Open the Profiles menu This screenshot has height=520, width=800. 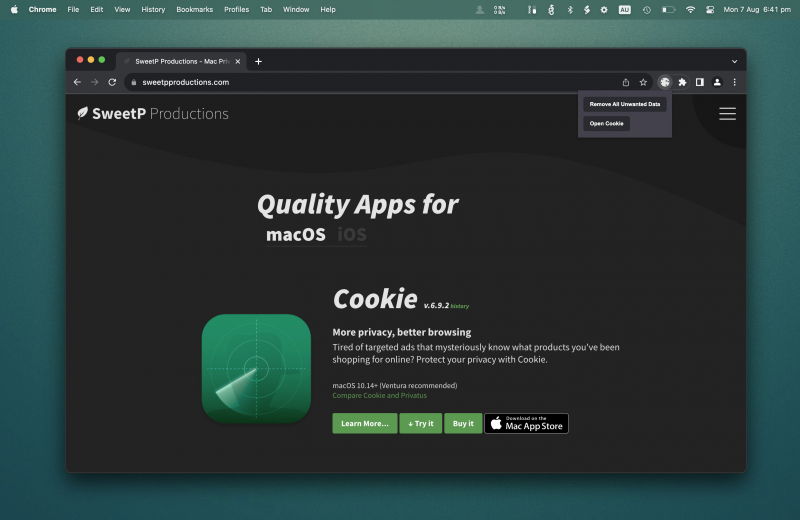pos(236,9)
